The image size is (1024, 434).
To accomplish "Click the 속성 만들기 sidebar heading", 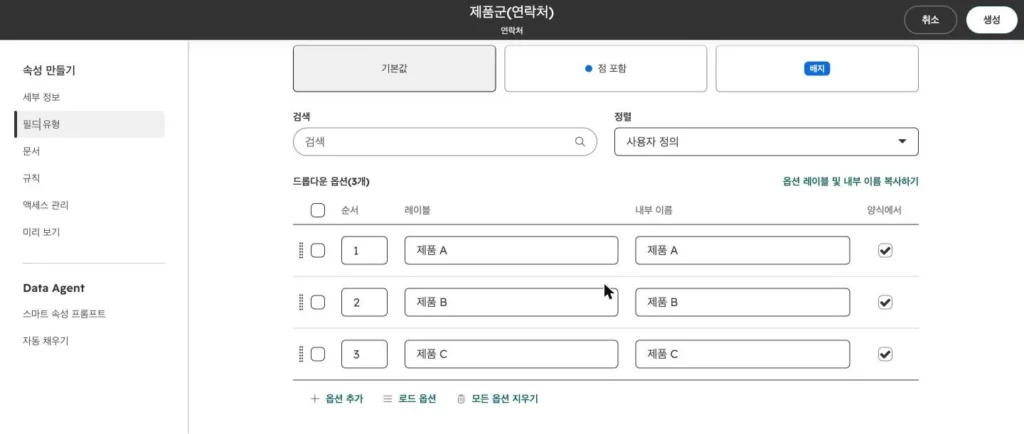I will coord(49,70).
